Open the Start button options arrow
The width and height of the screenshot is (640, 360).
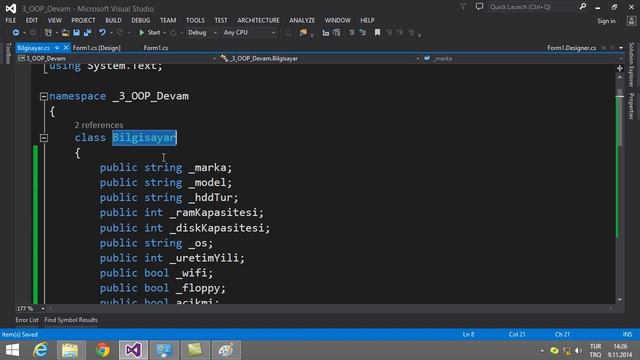tap(164, 33)
